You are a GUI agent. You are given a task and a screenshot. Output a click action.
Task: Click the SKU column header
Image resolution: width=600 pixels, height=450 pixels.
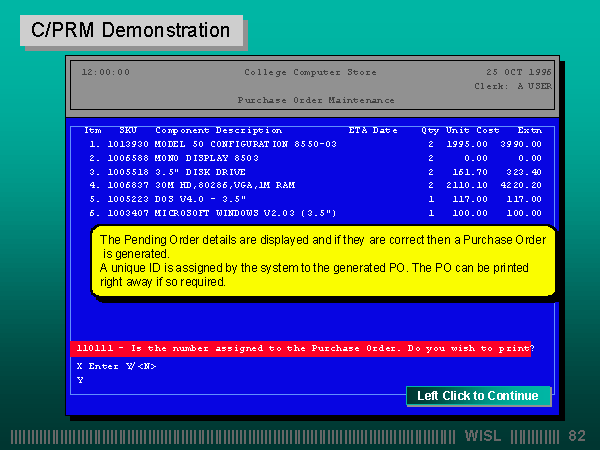pyautogui.click(x=128, y=130)
